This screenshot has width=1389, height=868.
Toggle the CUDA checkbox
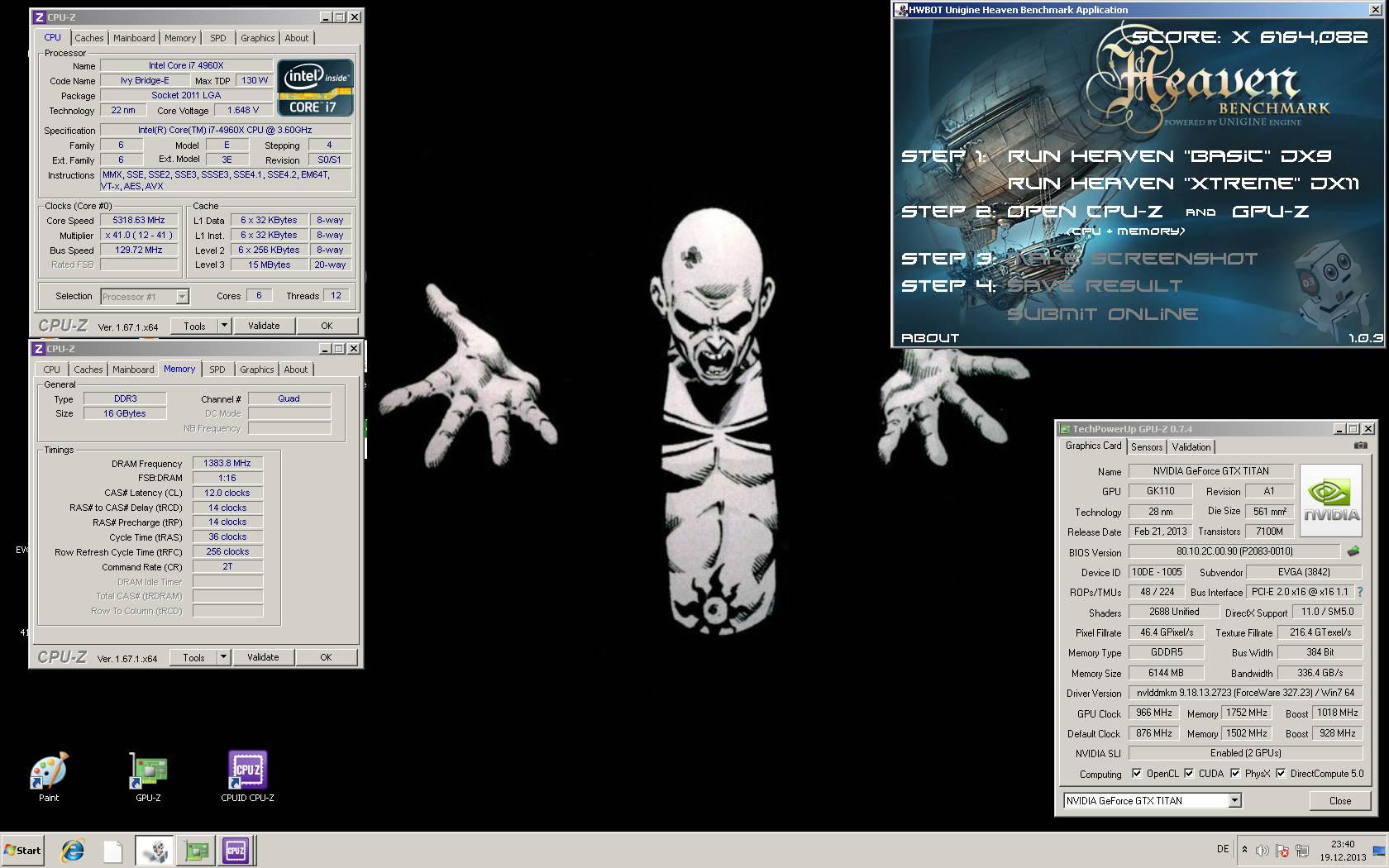[x=1189, y=774]
